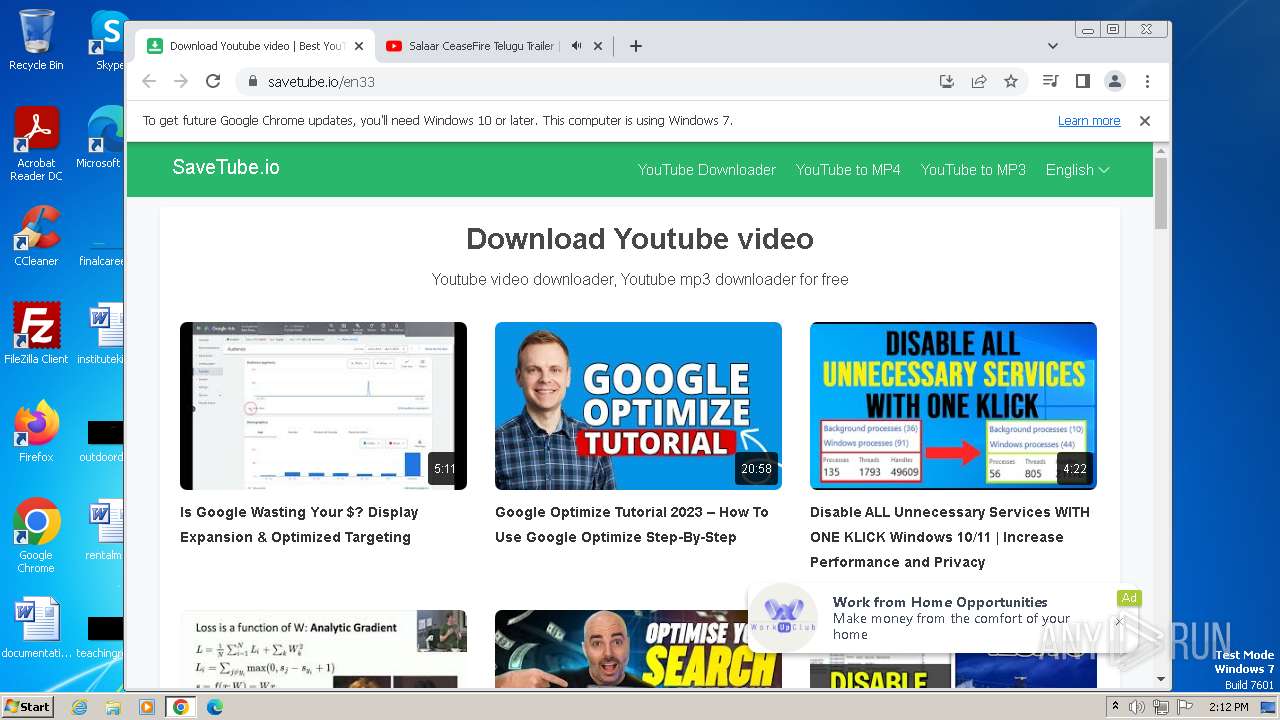Click the forward navigation arrow
This screenshot has height=720, width=1280.
(181, 82)
